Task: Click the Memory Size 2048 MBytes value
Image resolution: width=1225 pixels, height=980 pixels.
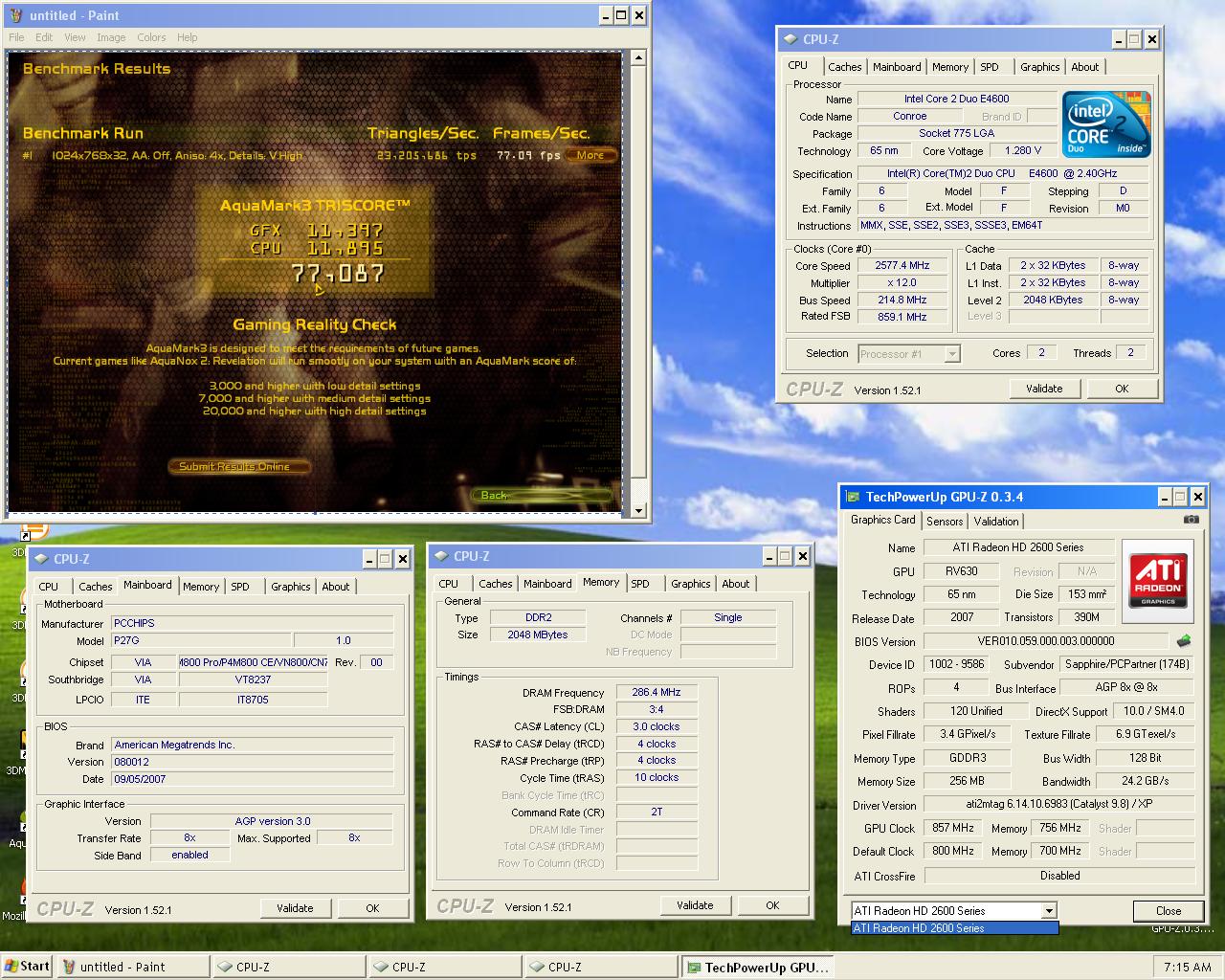Action: click(x=538, y=635)
